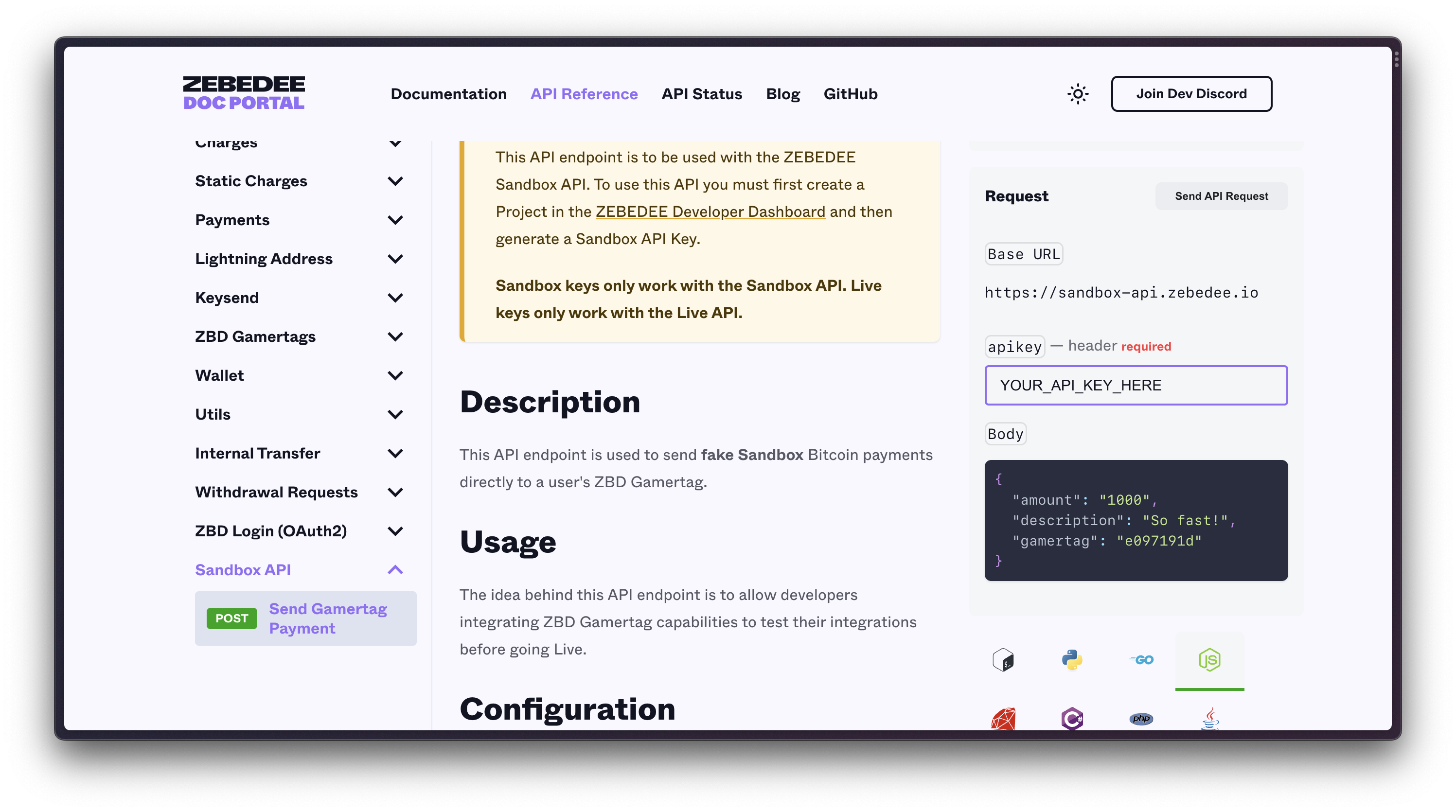Click the Join Dev Discord button

[1192, 93]
